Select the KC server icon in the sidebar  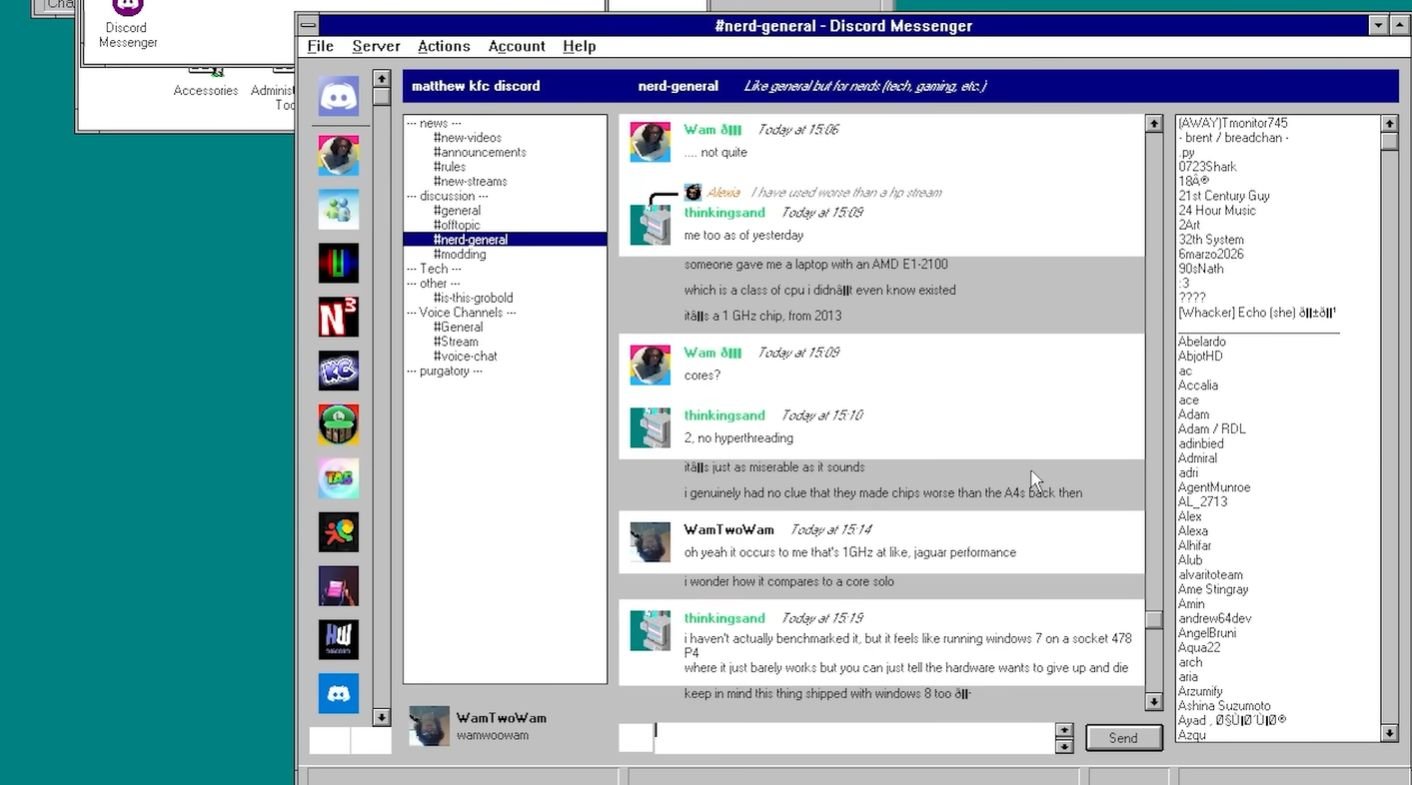(x=338, y=371)
